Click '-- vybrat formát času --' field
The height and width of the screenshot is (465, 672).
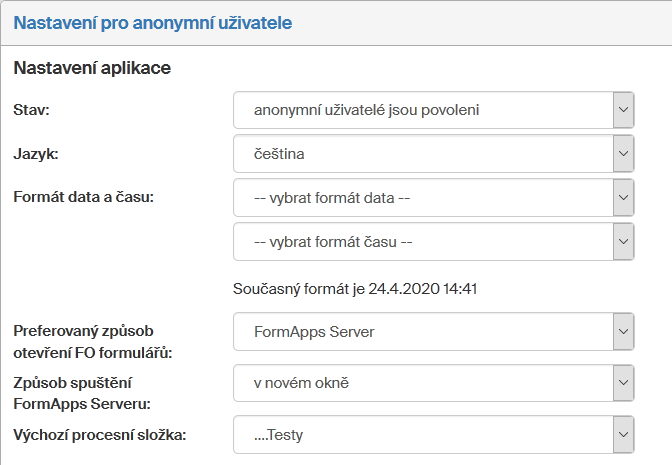click(422, 241)
